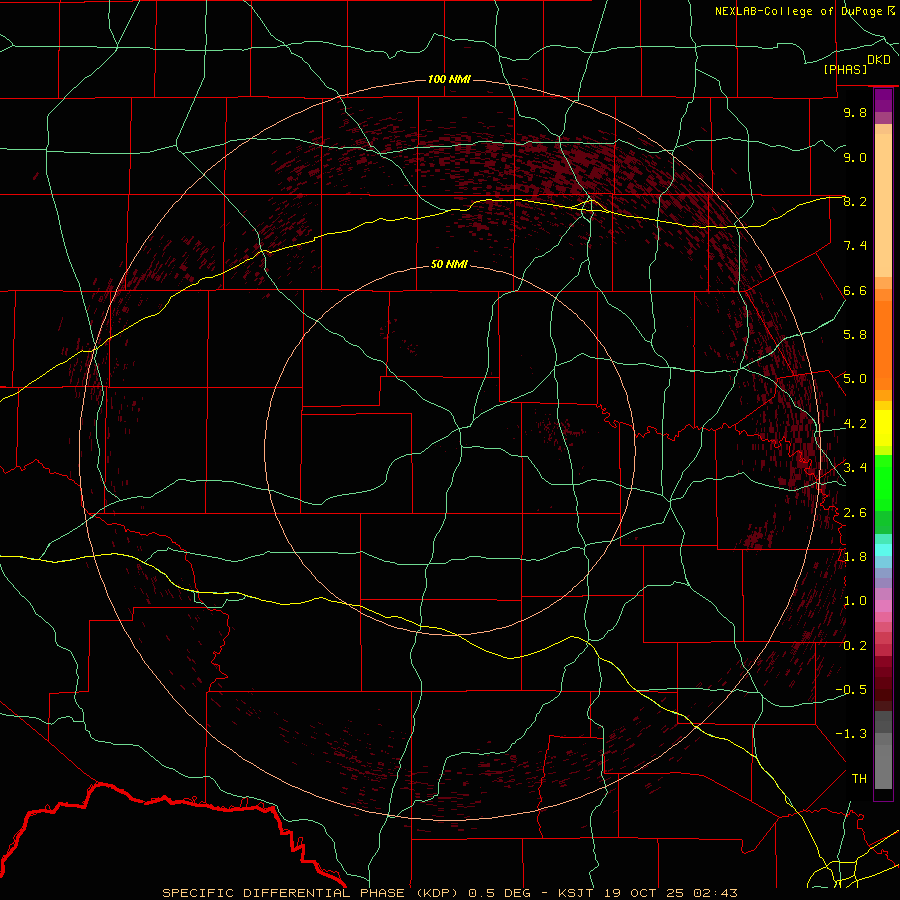900x900 pixels.
Task: Select the DKD product label
Action: (879, 59)
